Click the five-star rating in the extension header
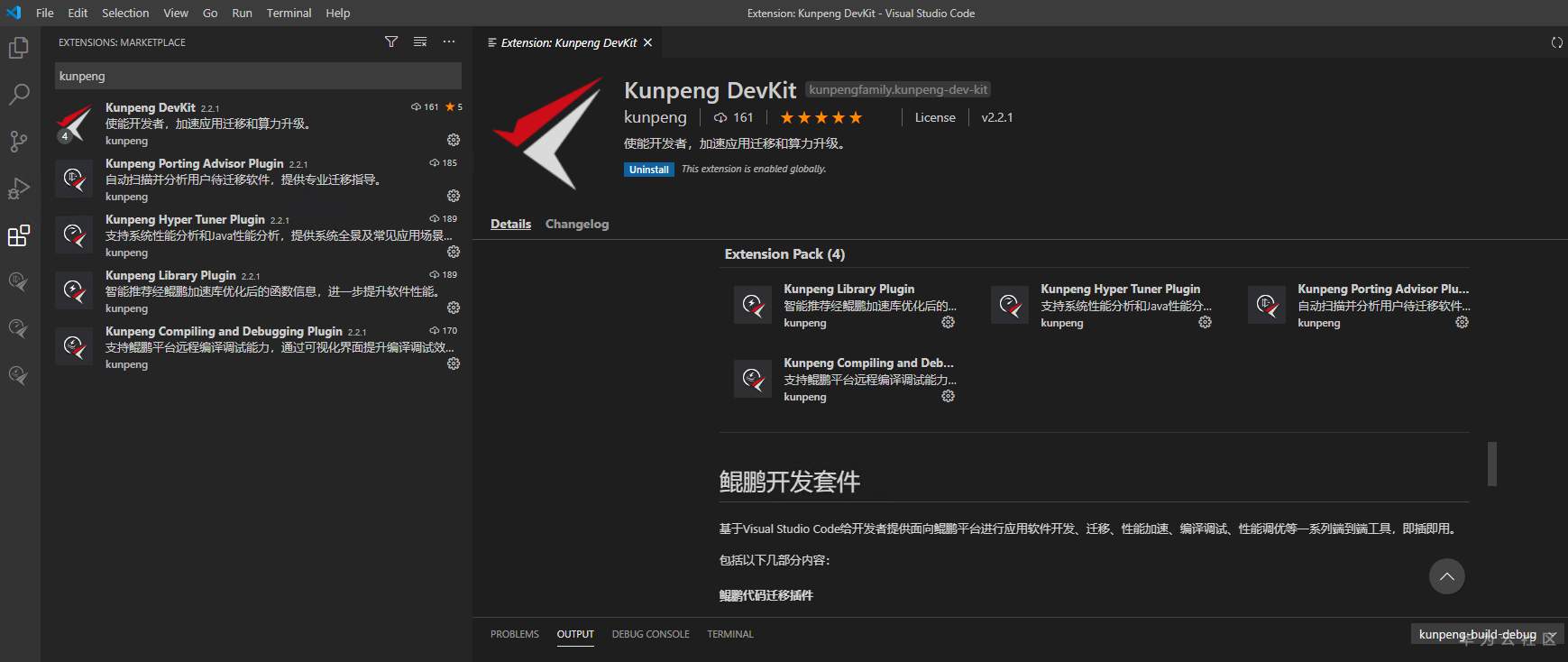Image resolution: width=1568 pixels, height=662 pixels. 821,117
